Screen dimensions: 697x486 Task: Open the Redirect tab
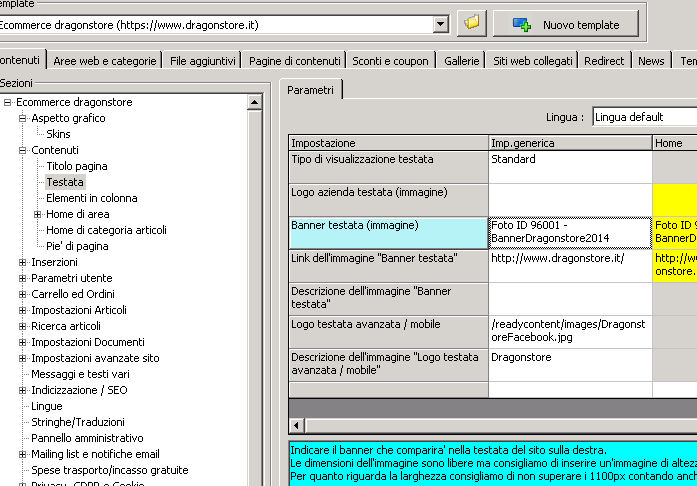coord(604,61)
